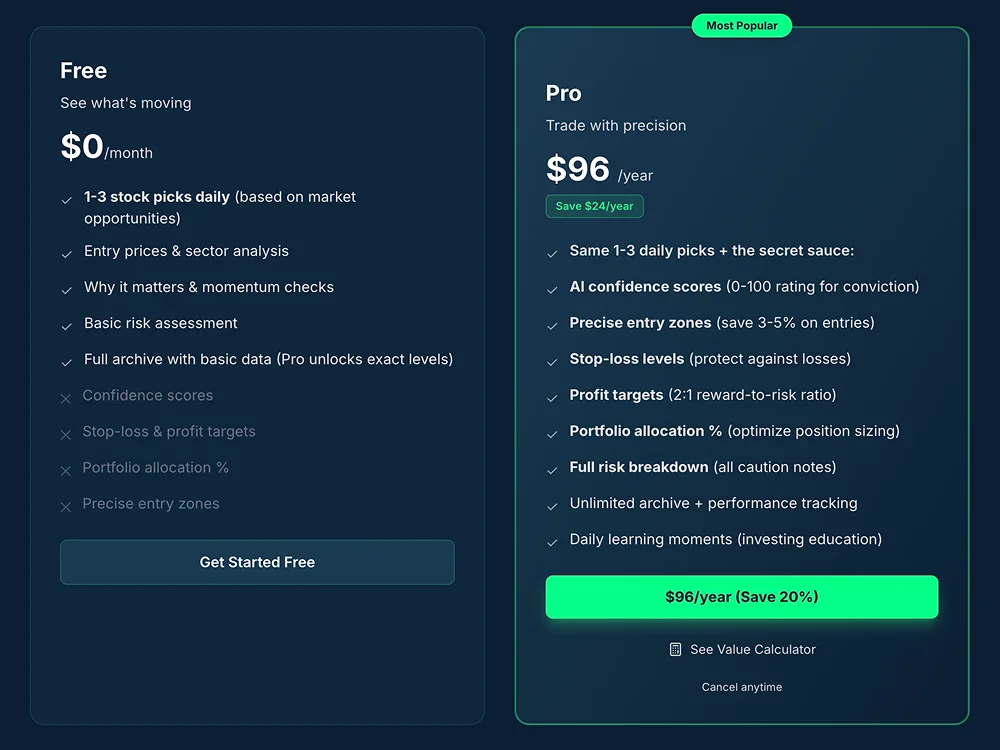Viewport: 1000px width, 750px height.
Task: Click the calculator icon beside See Value Calculator
Action: coord(675,649)
